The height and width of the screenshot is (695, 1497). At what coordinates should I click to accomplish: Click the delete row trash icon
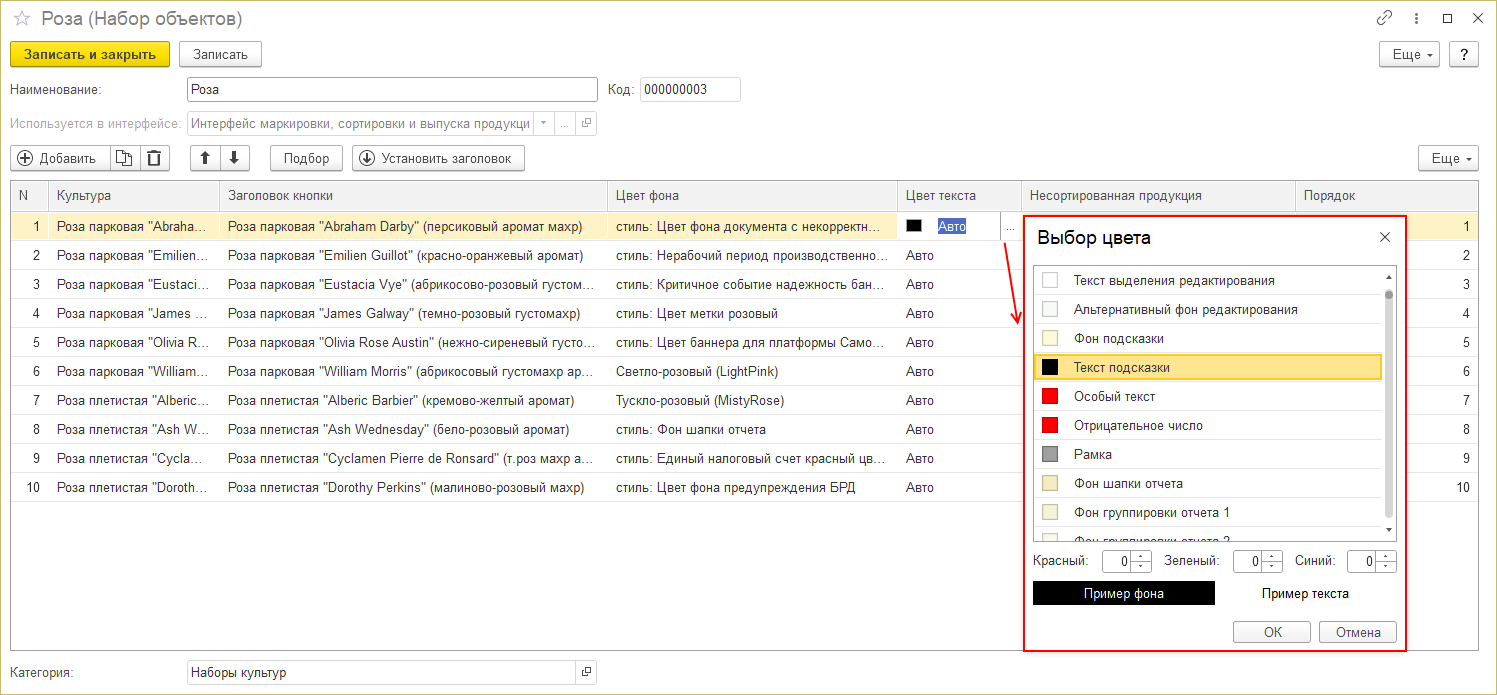(154, 158)
